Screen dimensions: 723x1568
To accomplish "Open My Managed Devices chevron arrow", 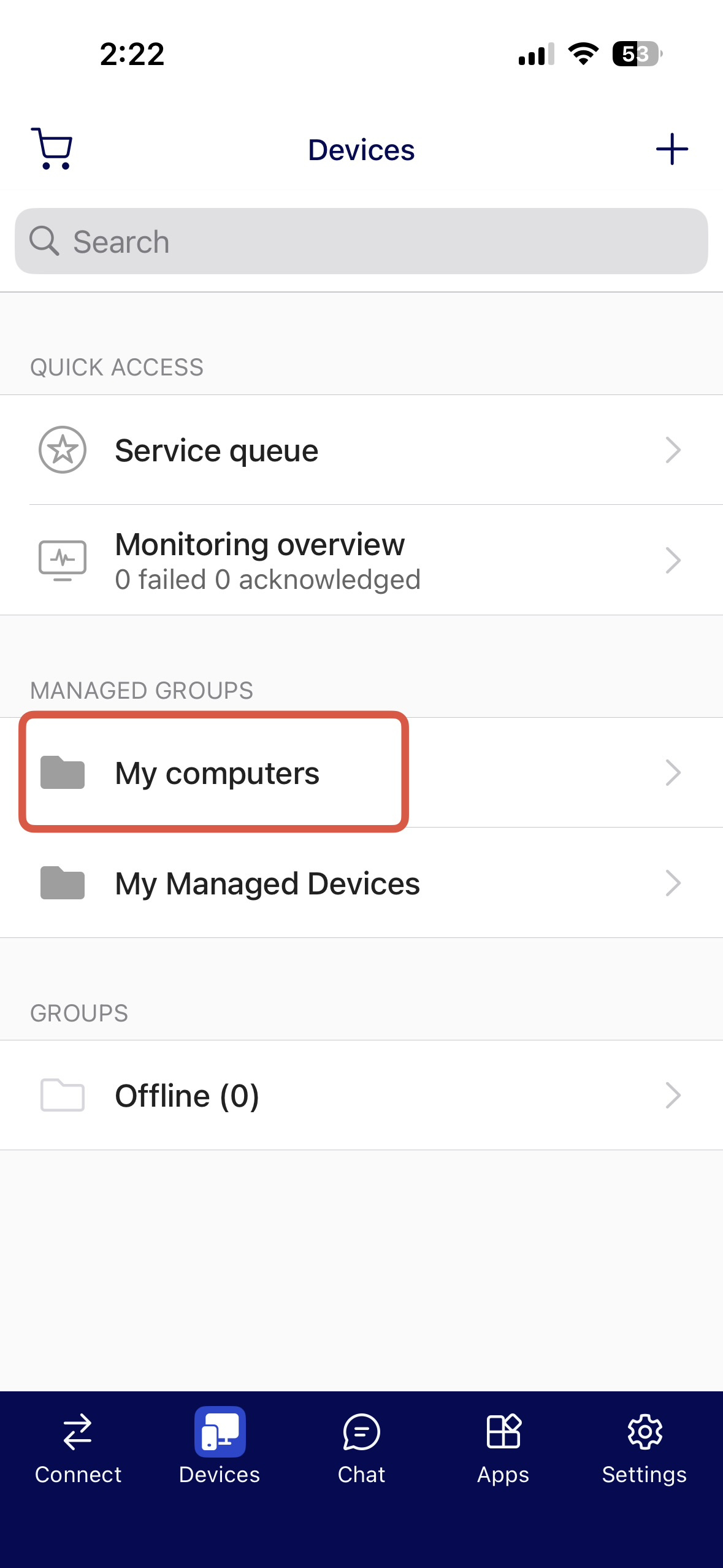I will [673, 883].
